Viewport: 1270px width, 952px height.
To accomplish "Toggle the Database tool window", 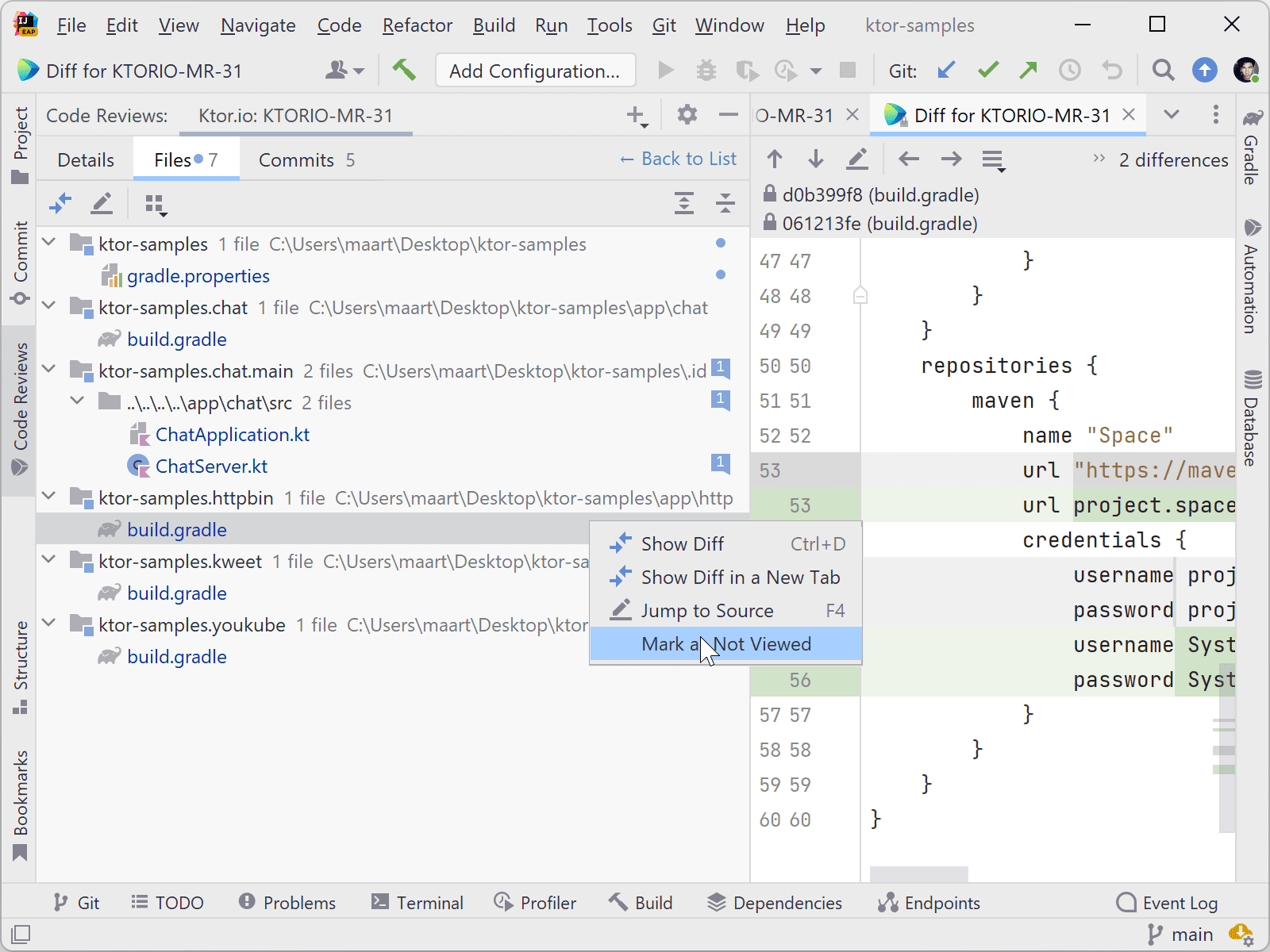I will click(1252, 417).
